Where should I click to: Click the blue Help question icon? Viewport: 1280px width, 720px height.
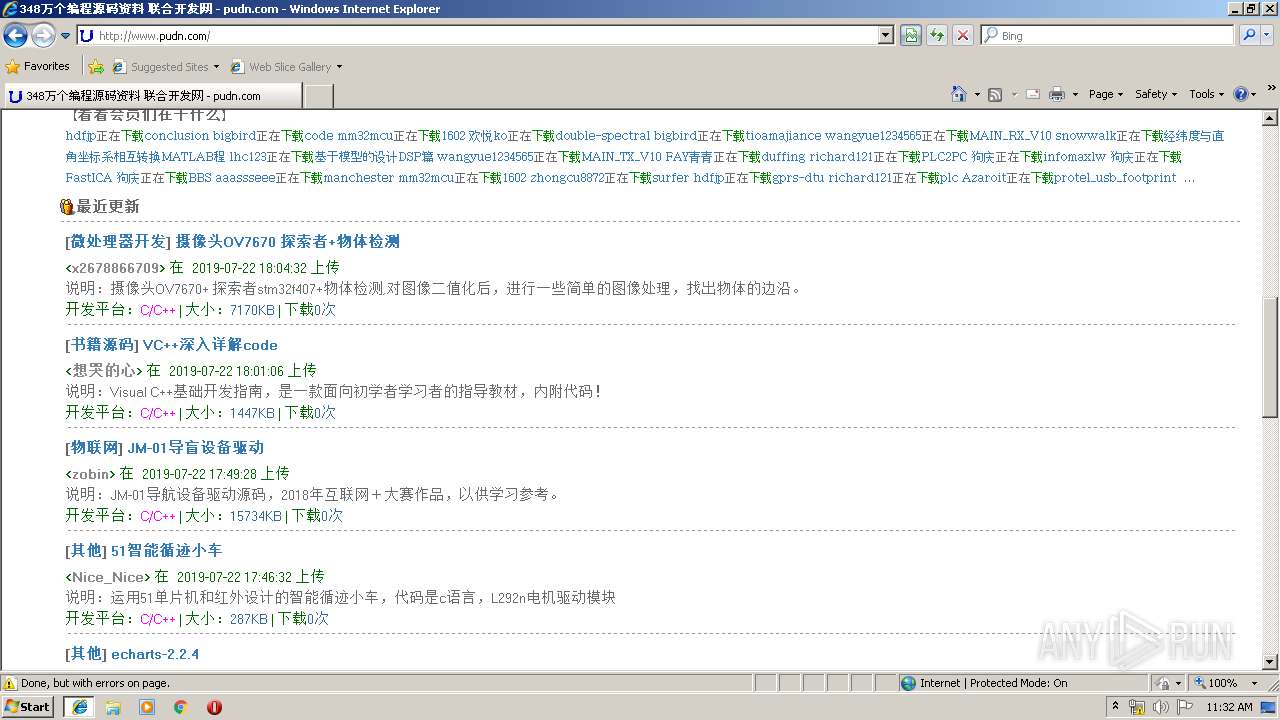[x=1240, y=94]
